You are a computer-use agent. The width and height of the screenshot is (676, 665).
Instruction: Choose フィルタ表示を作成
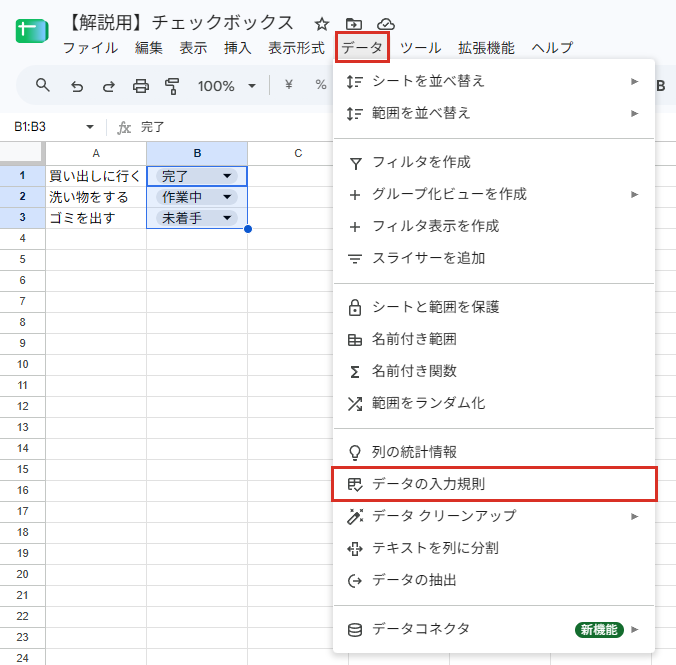pos(494,226)
